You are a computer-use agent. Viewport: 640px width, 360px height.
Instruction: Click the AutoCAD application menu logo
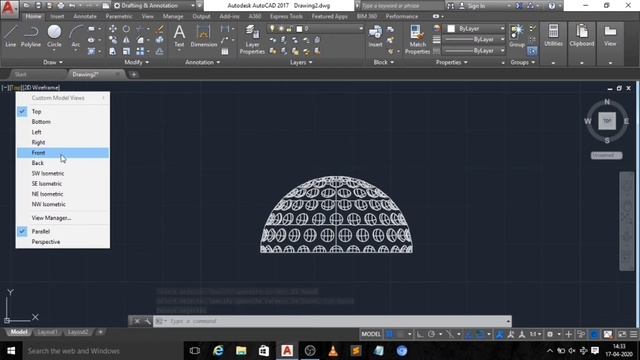tap(9, 8)
